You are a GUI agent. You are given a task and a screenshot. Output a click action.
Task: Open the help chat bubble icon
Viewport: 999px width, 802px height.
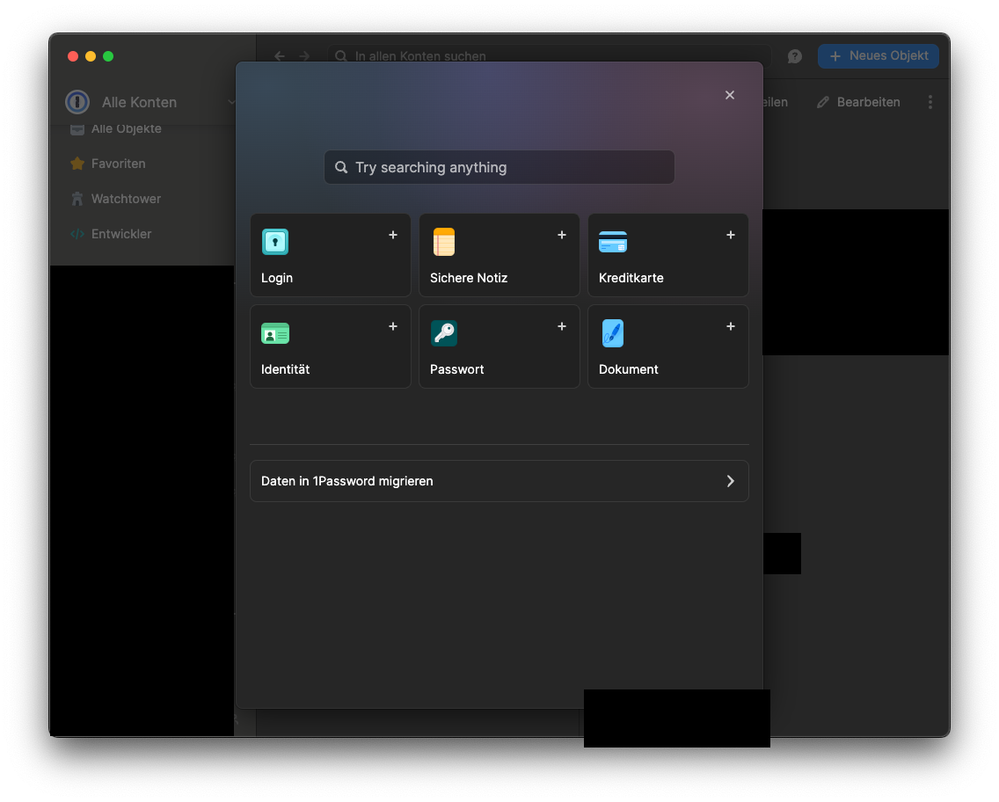click(x=794, y=56)
